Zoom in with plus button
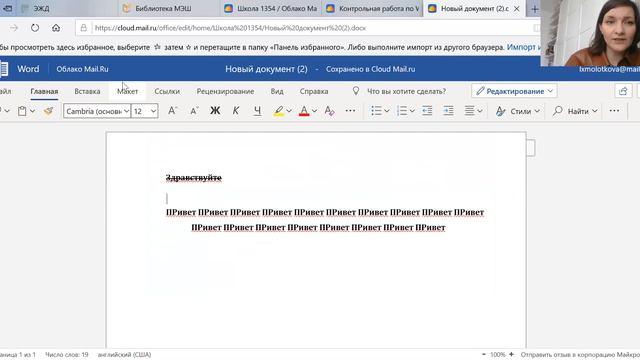The width and height of the screenshot is (640, 360). (x=511, y=354)
